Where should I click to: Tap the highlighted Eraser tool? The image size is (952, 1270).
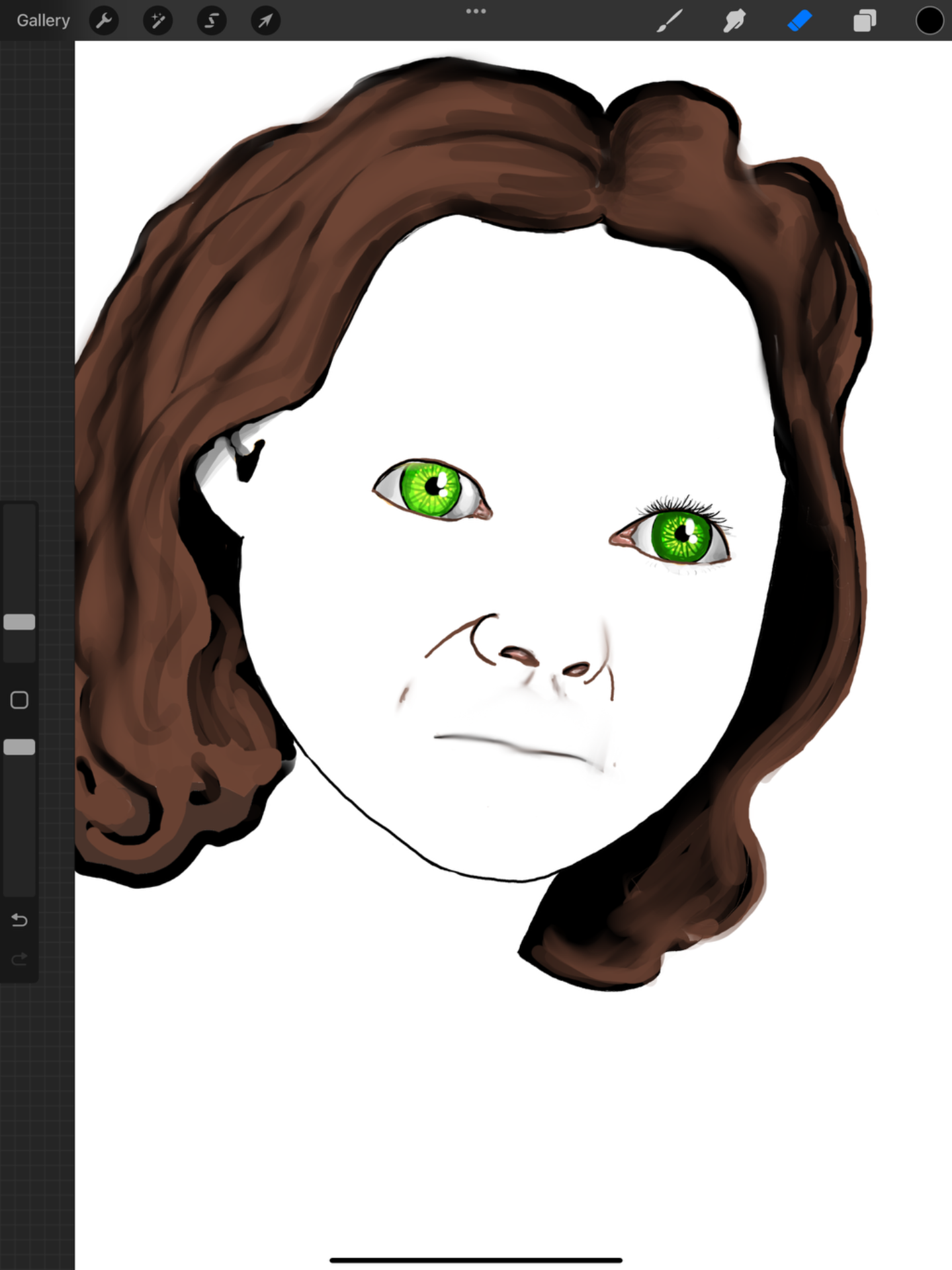800,21
